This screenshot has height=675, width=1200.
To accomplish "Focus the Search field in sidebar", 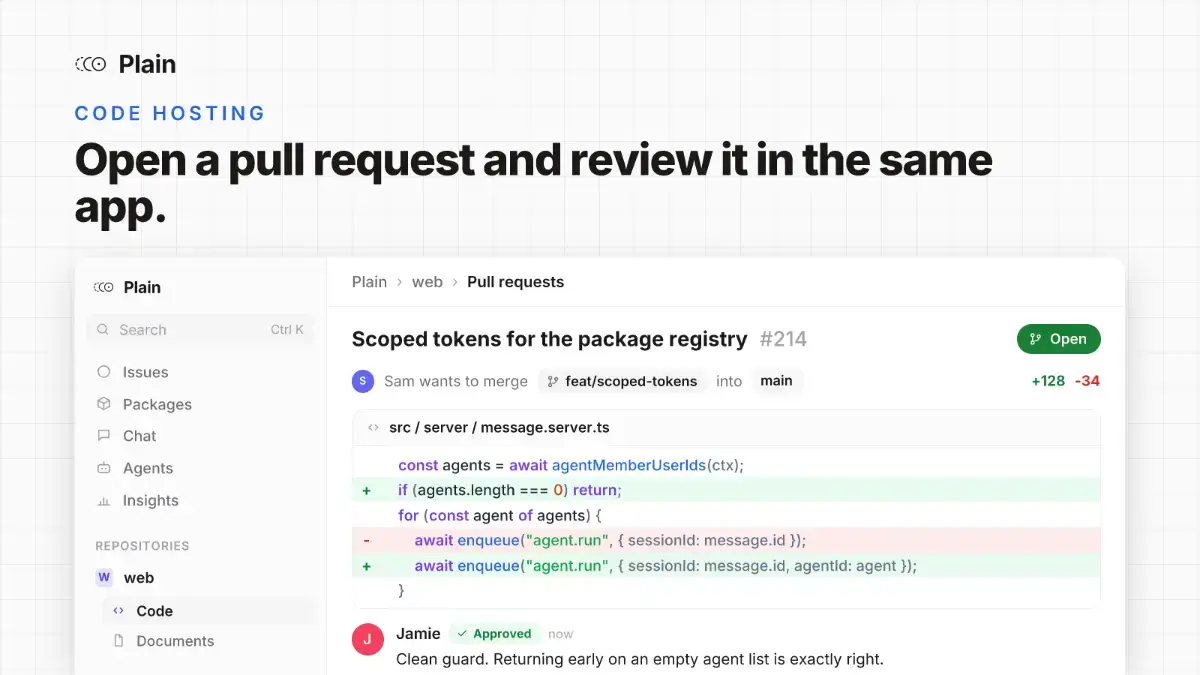I will point(200,330).
